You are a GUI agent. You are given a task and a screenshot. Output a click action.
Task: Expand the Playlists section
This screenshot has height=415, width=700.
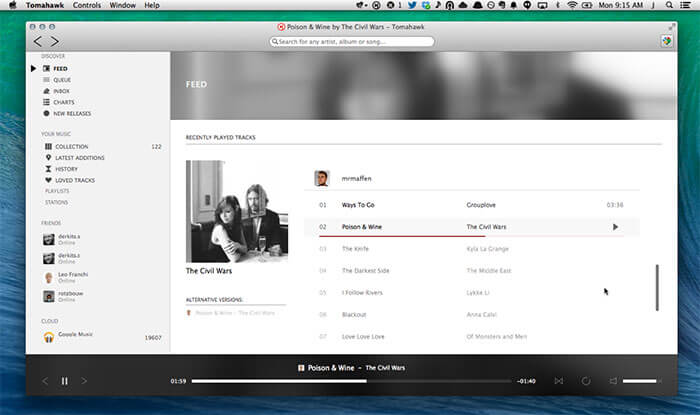pyautogui.click(x=57, y=191)
